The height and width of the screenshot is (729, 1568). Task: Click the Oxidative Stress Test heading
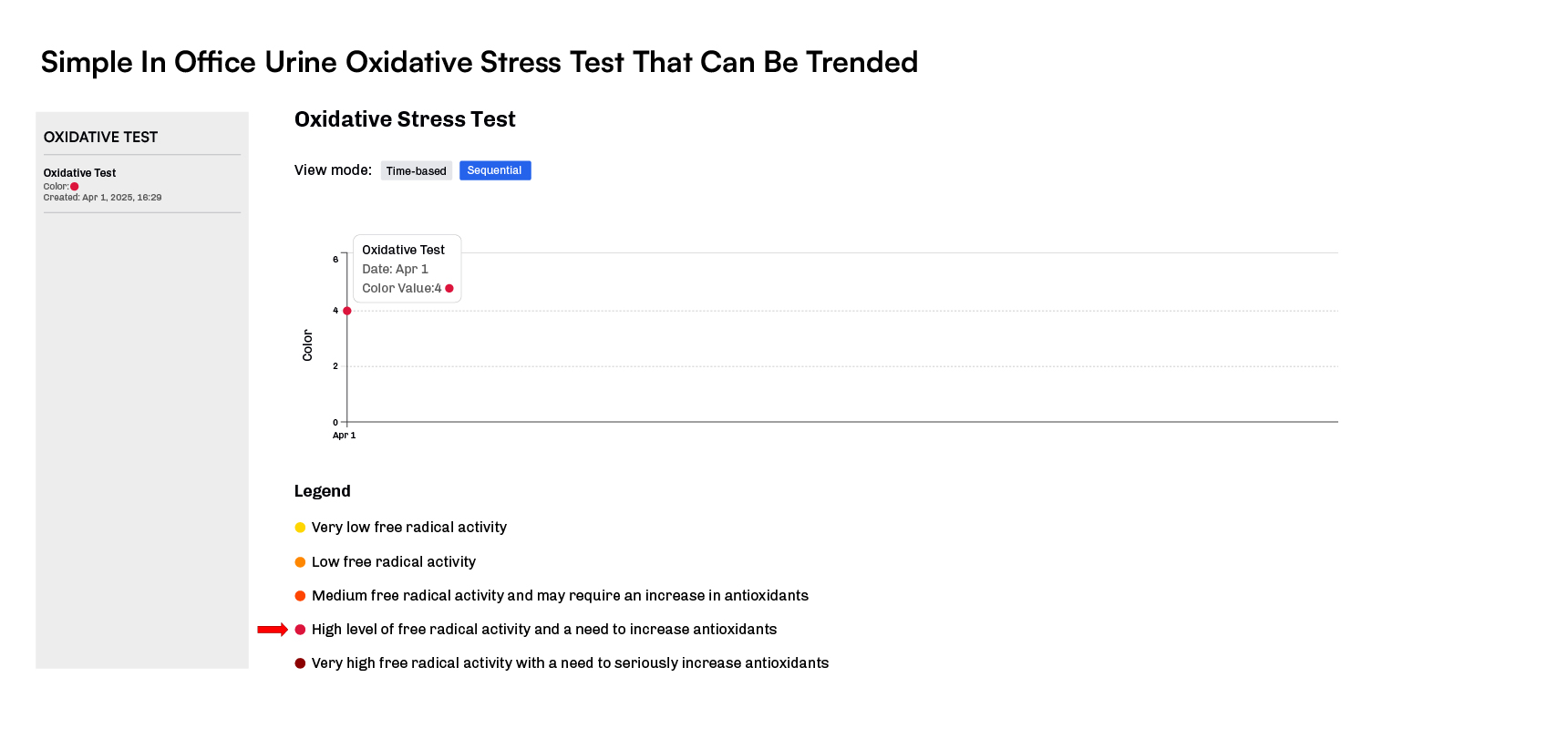tap(405, 119)
